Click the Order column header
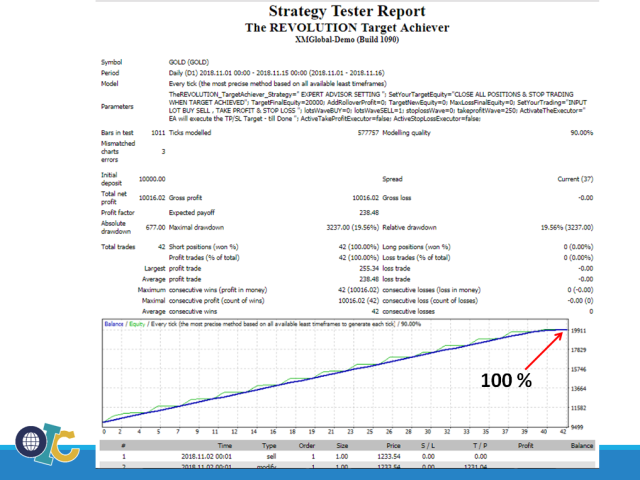The image size is (640, 480). pyautogui.click(x=307, y=445)
